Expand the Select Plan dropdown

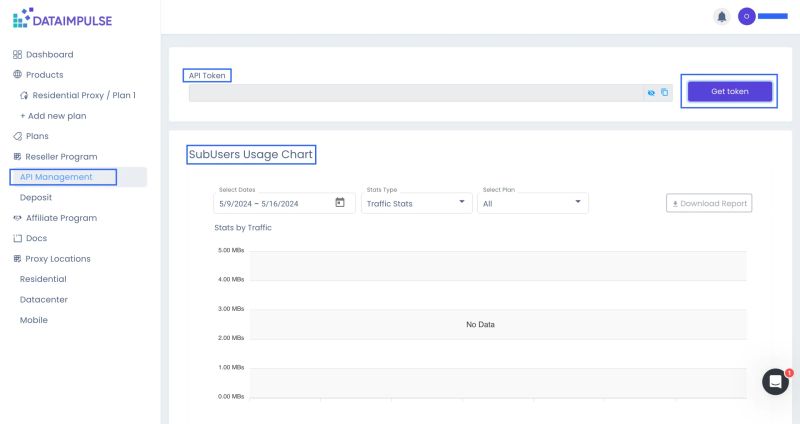click(x=533, y=203)
